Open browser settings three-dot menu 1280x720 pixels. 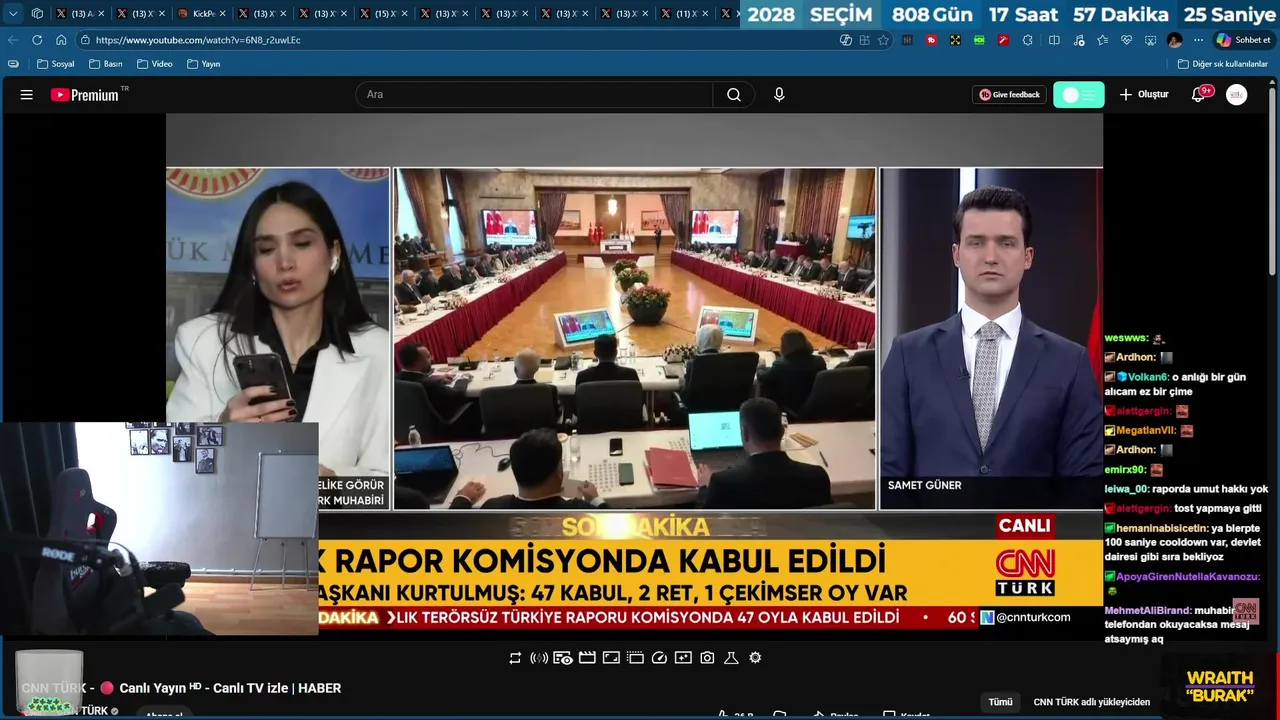pos(1198,40)
